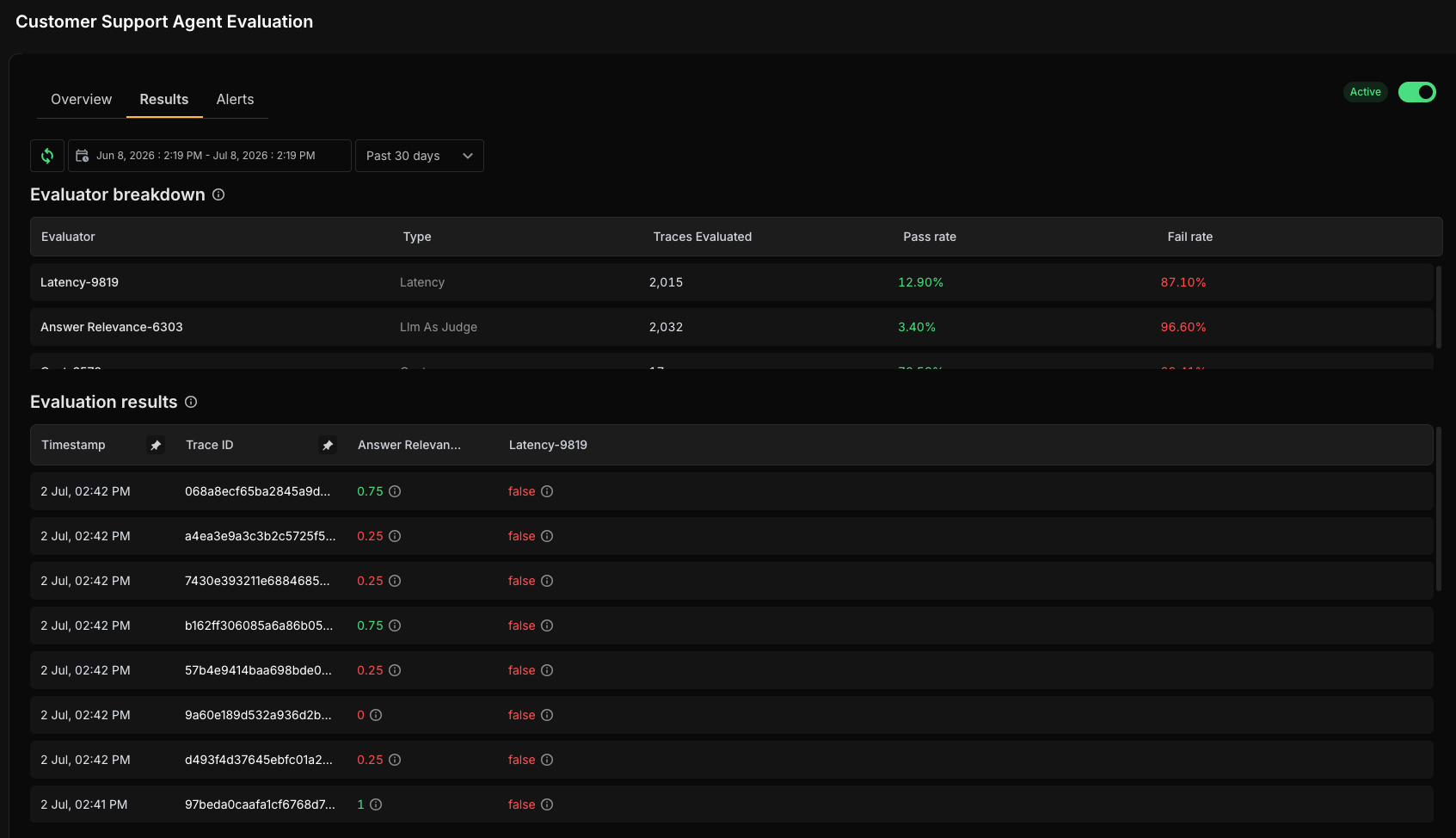Viewport: 1456px width, 838px height.
Task: Open score info for trace a4ea3e9a3c3b2c5725f5
Action: click(x=395, y=536)
